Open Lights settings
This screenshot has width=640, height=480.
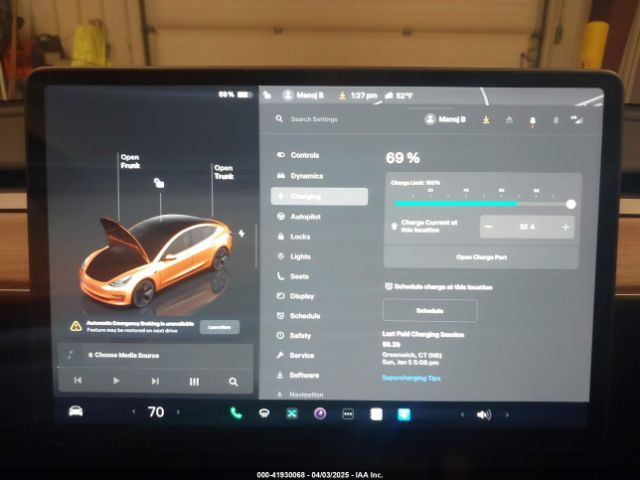pyautogui.click(x=294, y=256)
